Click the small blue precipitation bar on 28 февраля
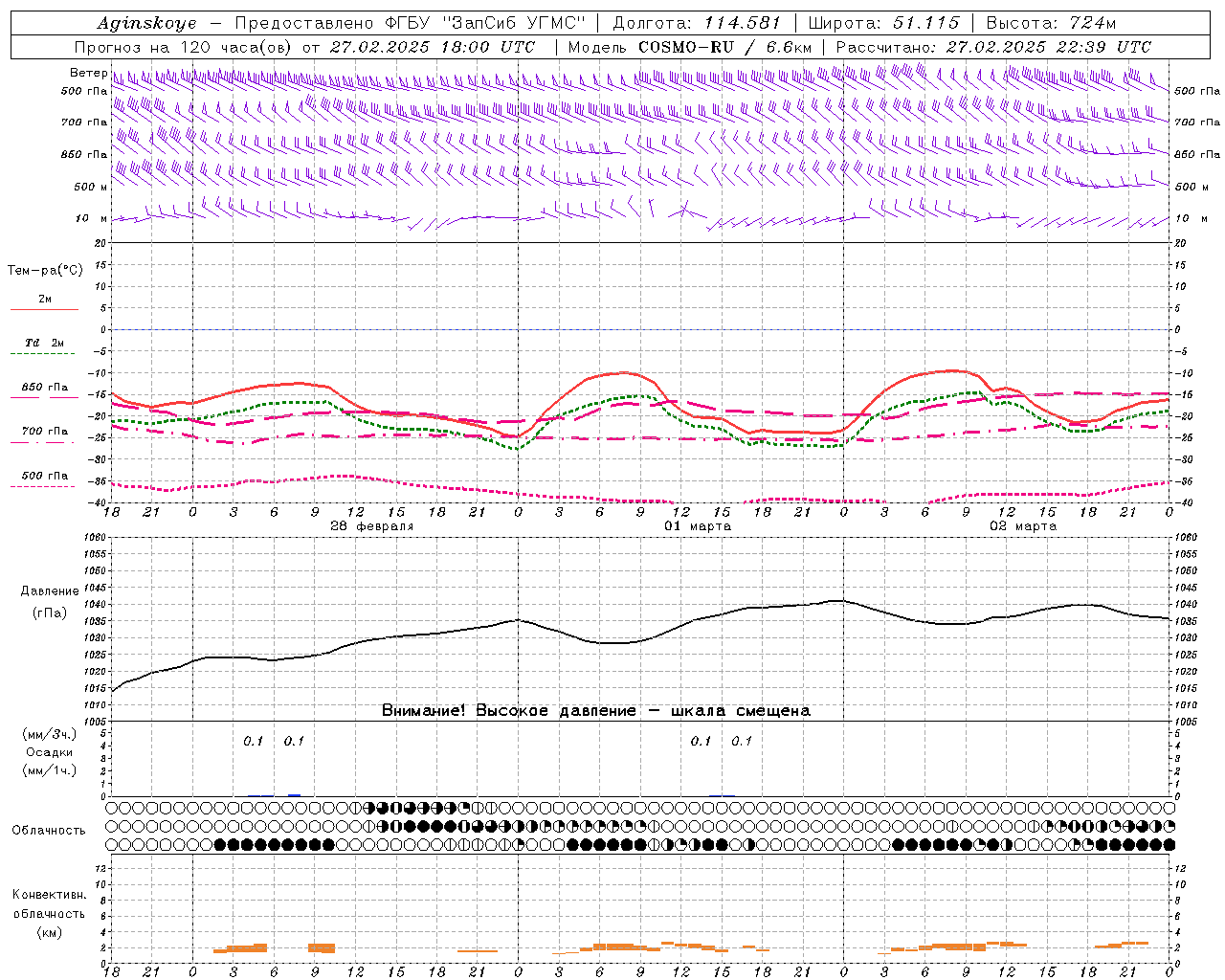 point(295,794)
